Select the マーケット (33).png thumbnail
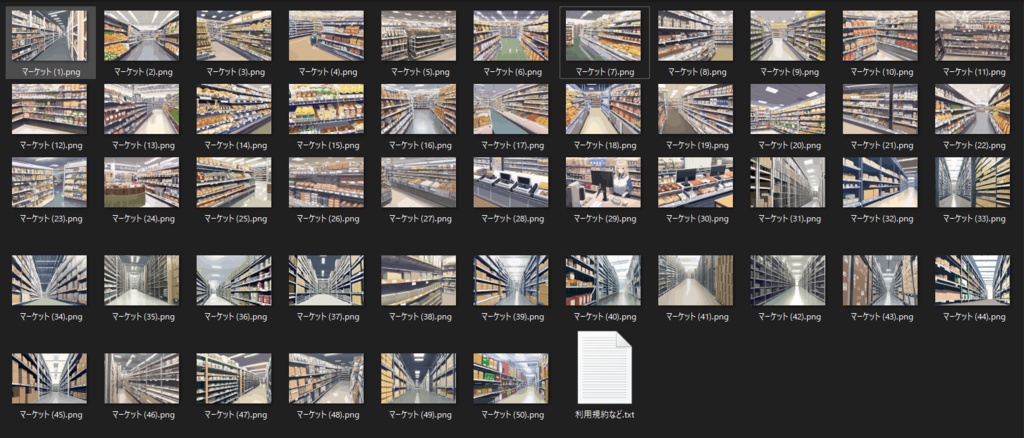This screenshot has width=1024, height=438. tap(972, 182)
